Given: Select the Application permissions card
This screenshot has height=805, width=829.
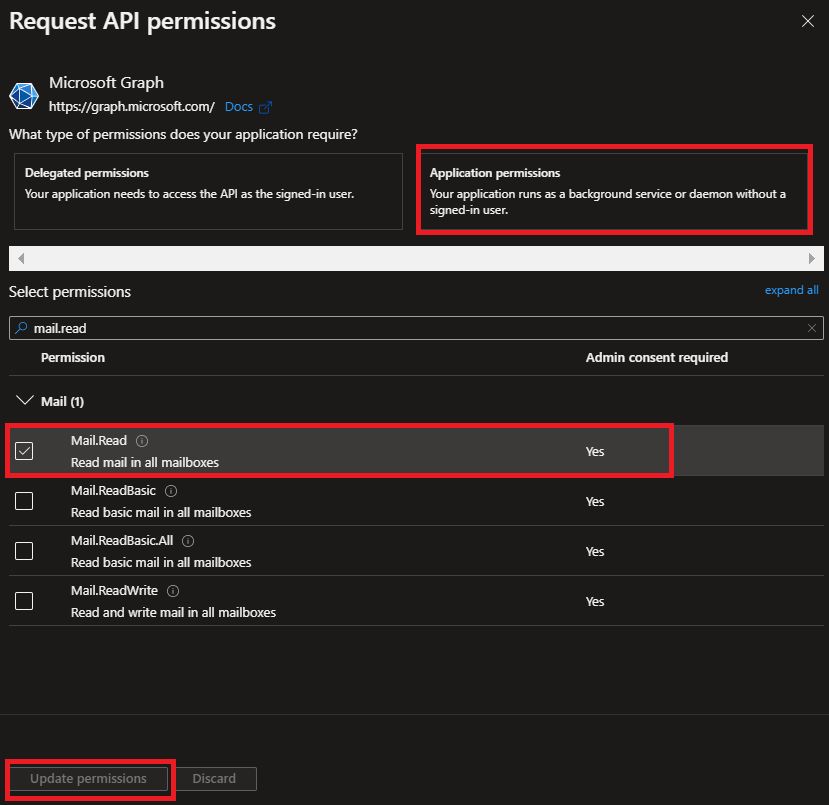Looking at the screenshot, I should (x=614, y=191).
